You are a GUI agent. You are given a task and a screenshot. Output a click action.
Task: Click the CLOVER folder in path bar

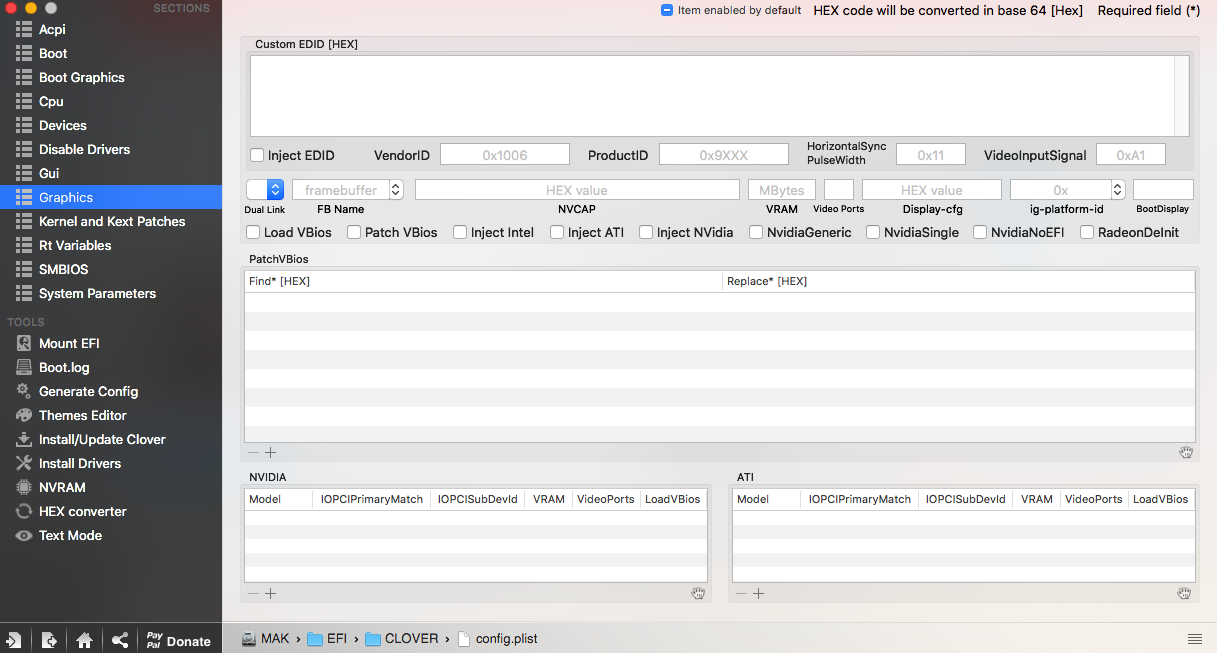[x=410, y=639]
